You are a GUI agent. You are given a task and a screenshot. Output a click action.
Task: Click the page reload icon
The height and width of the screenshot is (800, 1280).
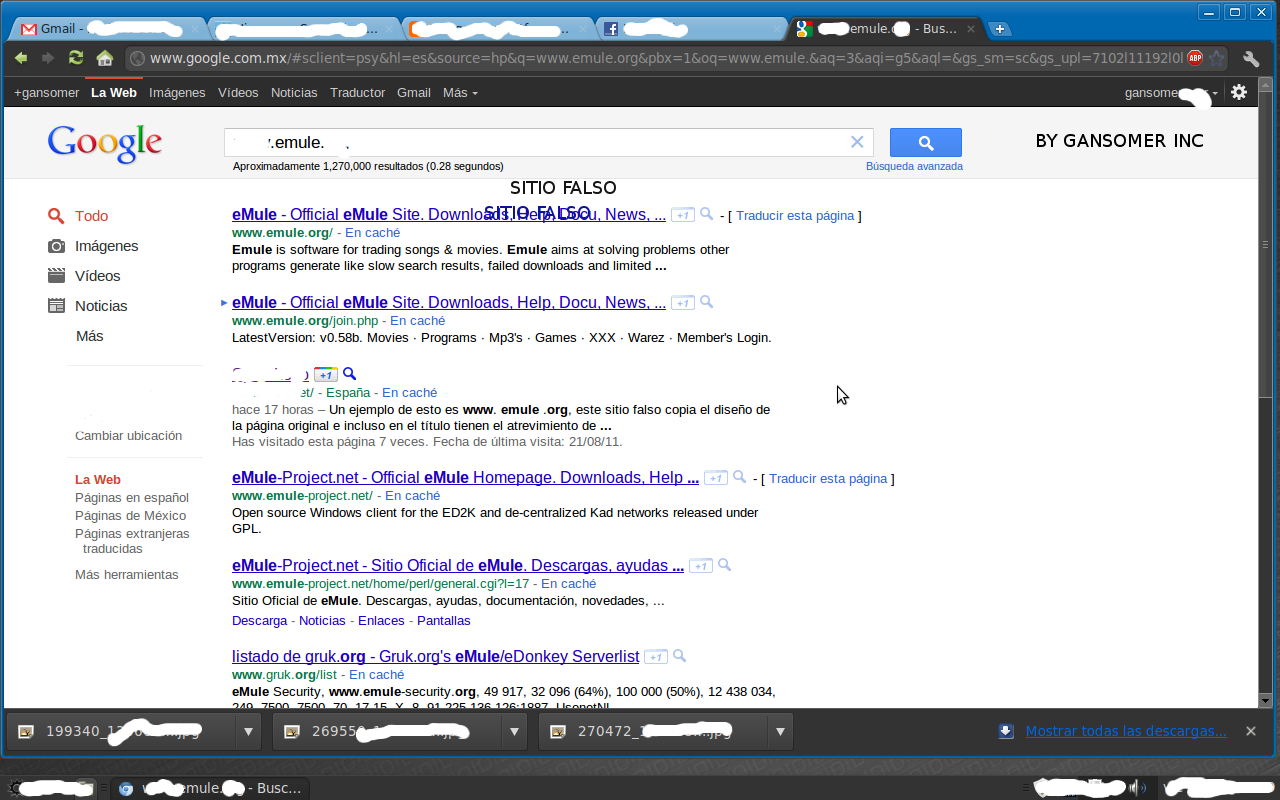click(75, 59)
